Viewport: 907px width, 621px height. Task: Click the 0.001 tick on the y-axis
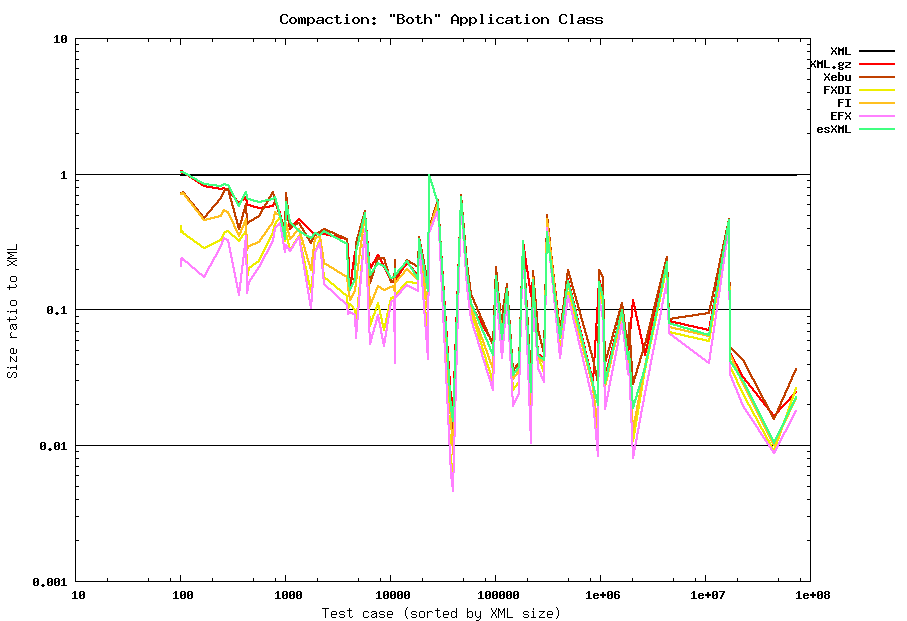(x=50, y=581)
